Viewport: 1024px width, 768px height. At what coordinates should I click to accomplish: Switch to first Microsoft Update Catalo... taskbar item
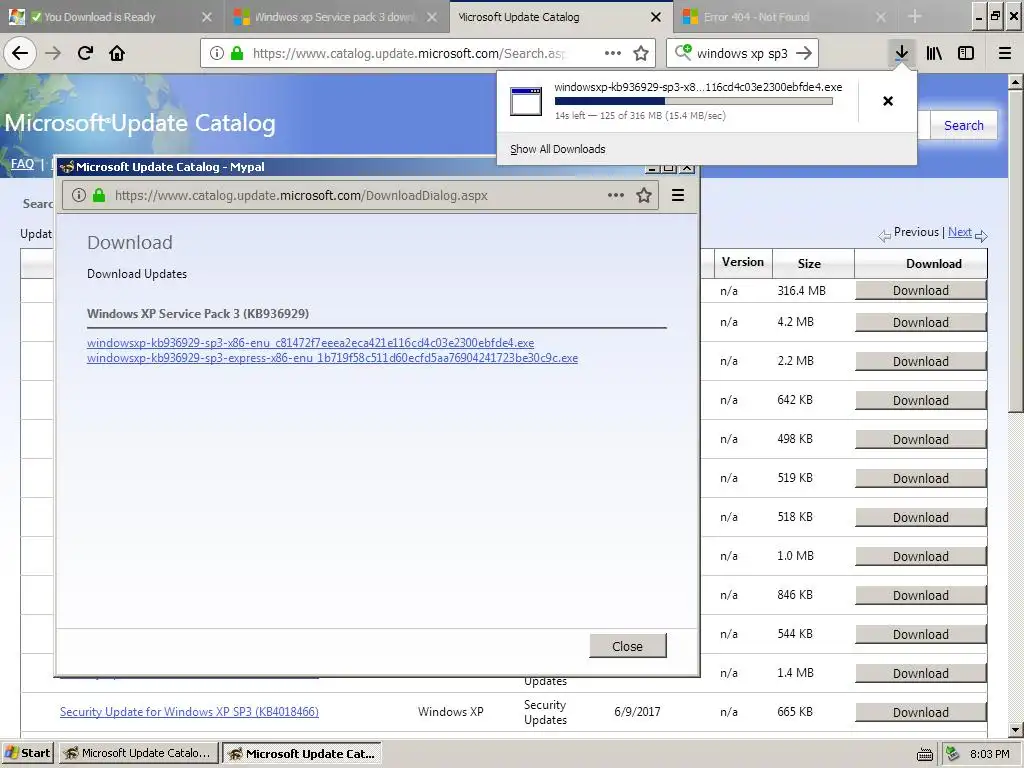click(x=138, y=753)
